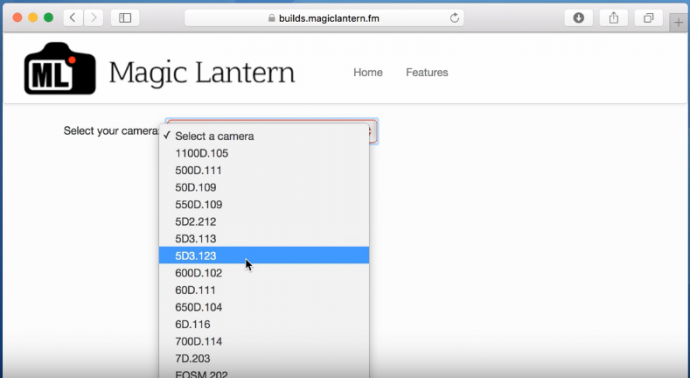
Task: Click the 'Select your camera' label
Action: pos(111,131)
